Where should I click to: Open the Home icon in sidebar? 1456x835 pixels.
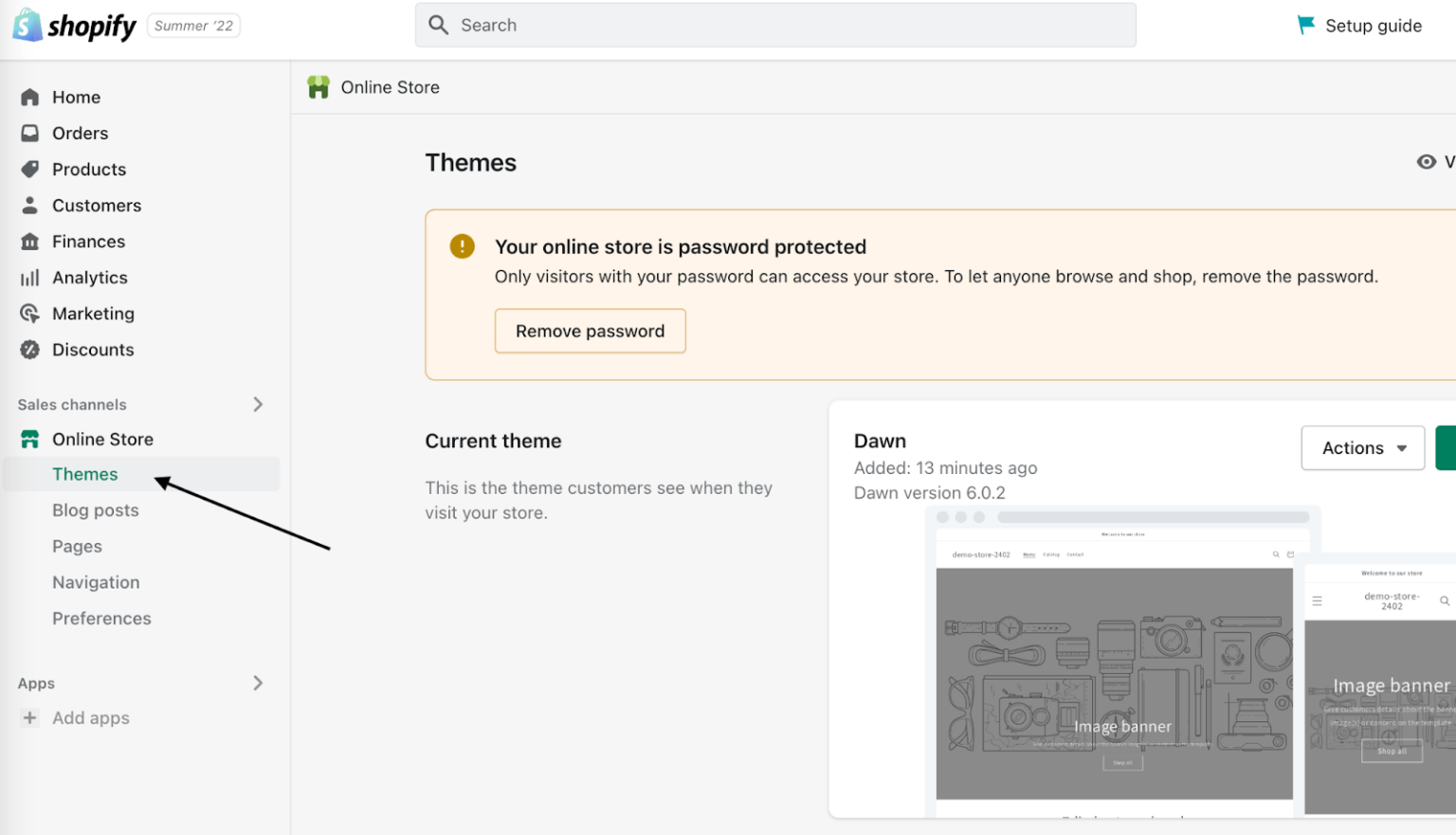click(x=29, y=97)
